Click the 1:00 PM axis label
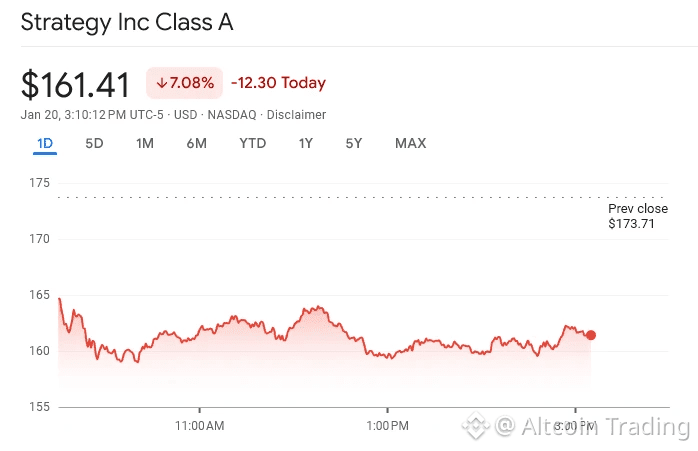 coord(387,426)
